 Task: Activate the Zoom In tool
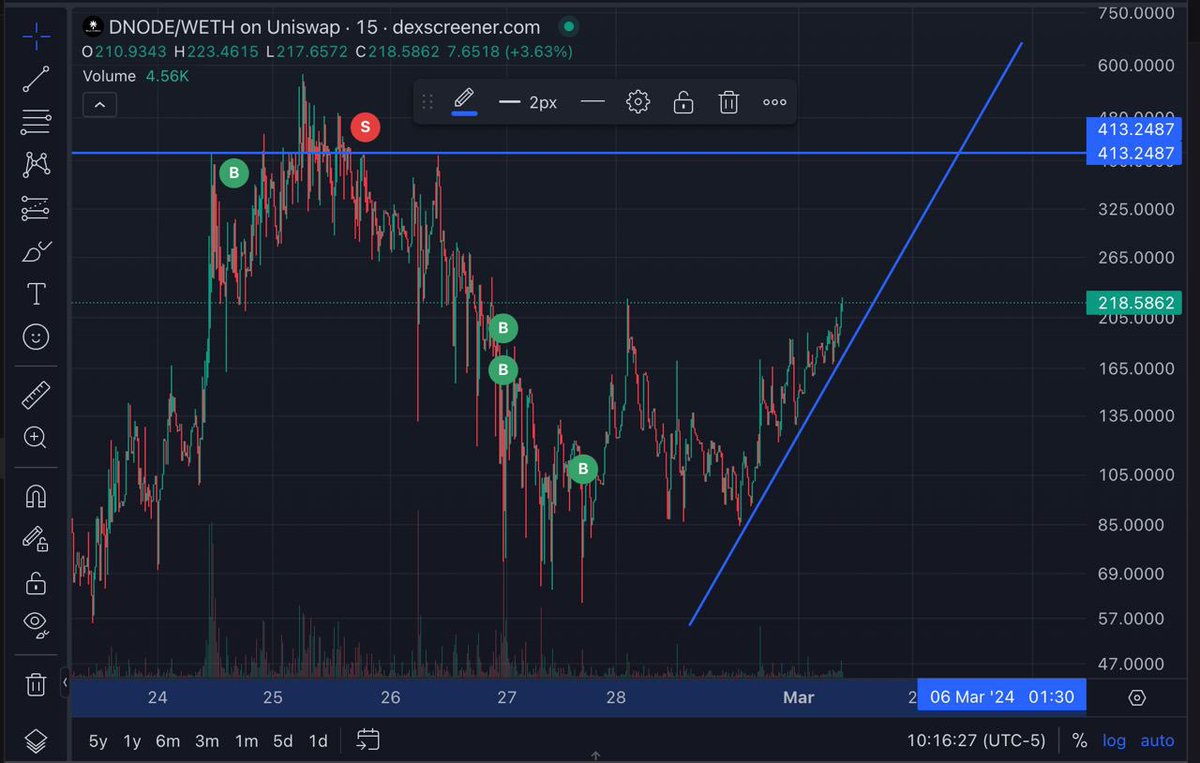[x=35, y=438]
